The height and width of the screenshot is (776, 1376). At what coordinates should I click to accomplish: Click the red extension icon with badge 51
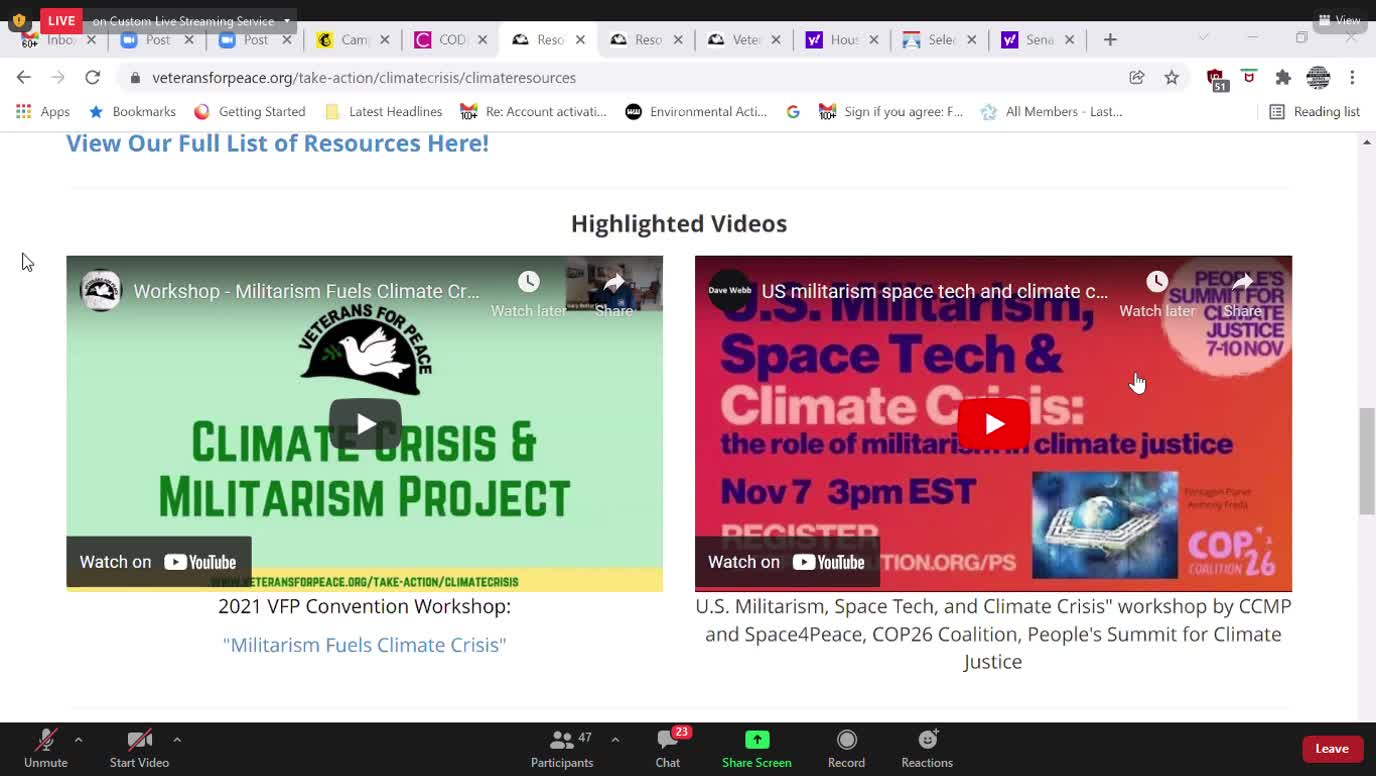click(x=1216, y=79)
